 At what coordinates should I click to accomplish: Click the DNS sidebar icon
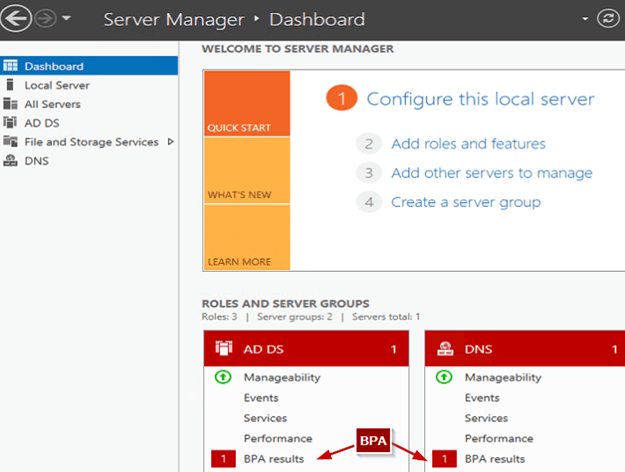point(10,160)
